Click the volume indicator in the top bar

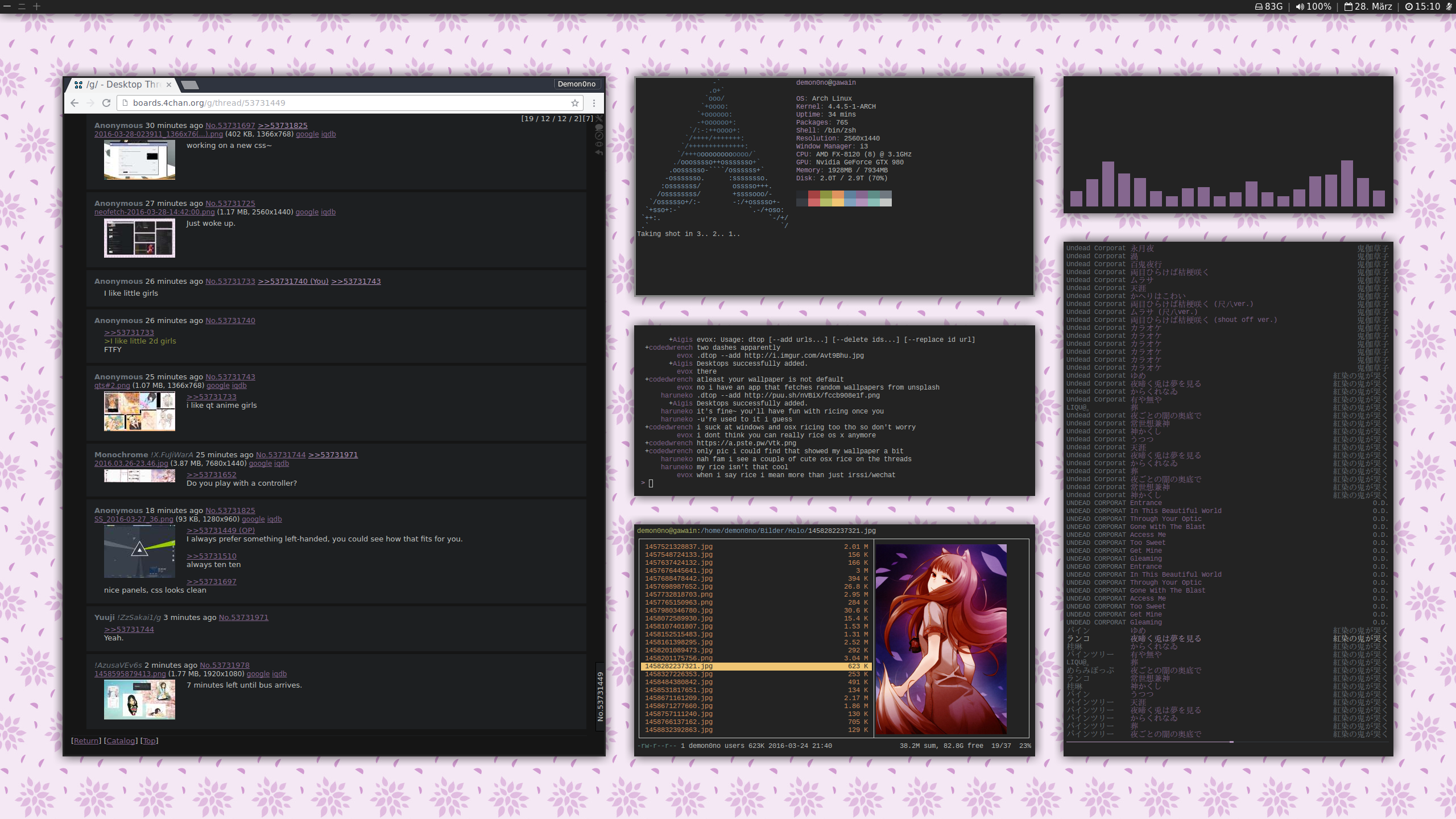coord(1313,6)
